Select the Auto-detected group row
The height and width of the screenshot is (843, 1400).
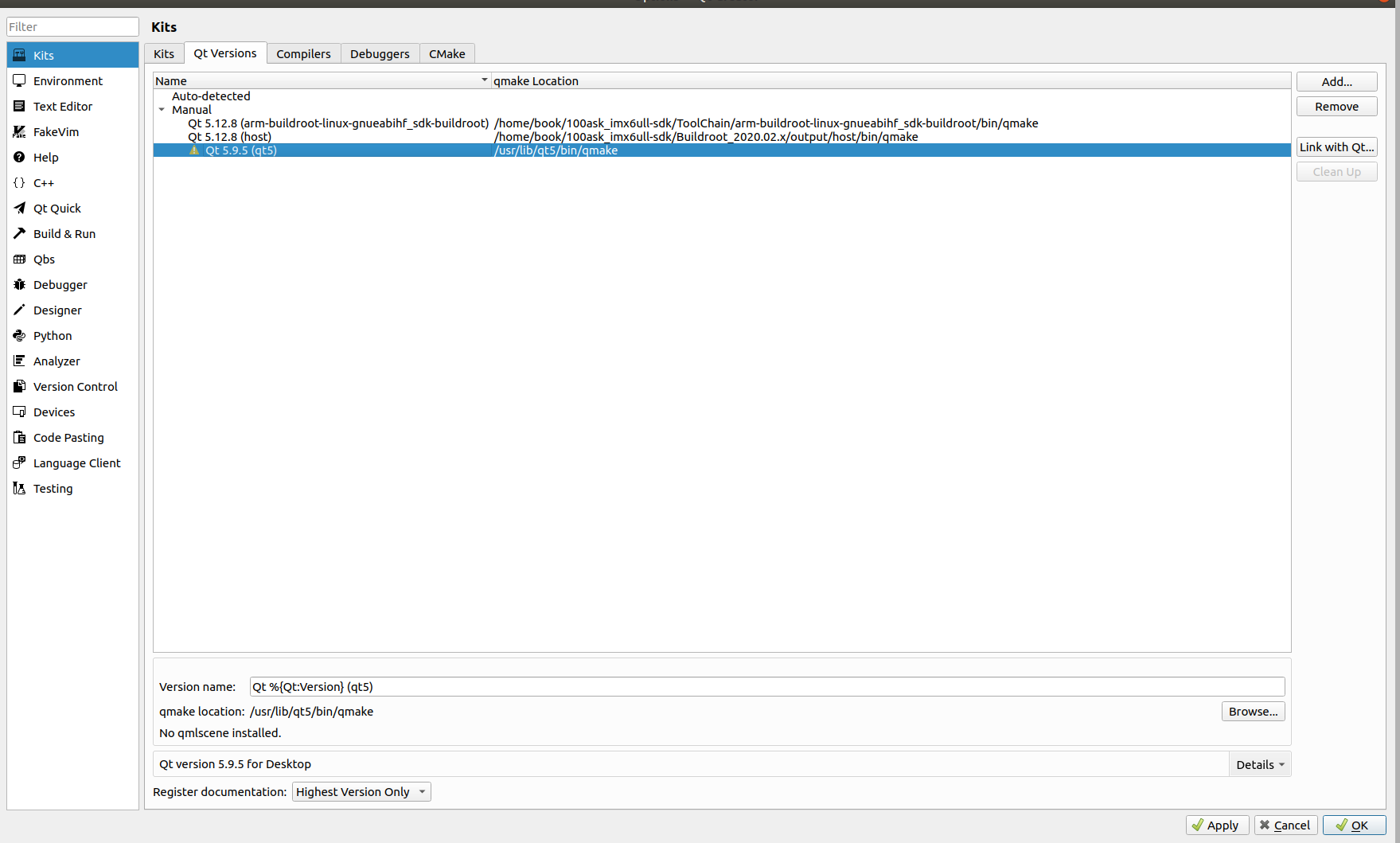click(722, 96)
